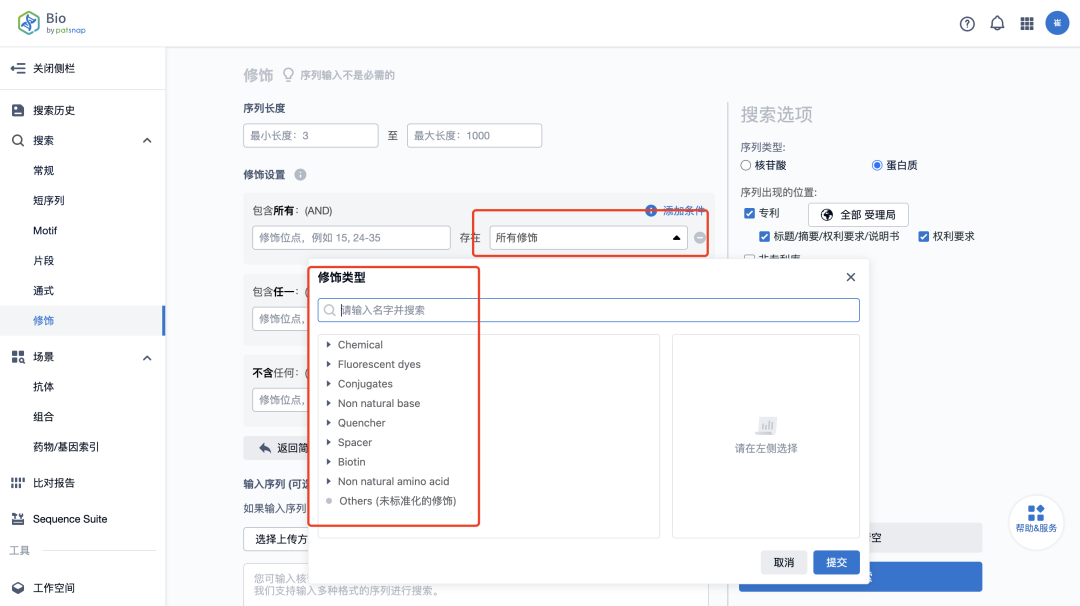Expand the Fluorescent dyes node
The width and height of the screenshot is (1080, 606).
pos(328,365)
